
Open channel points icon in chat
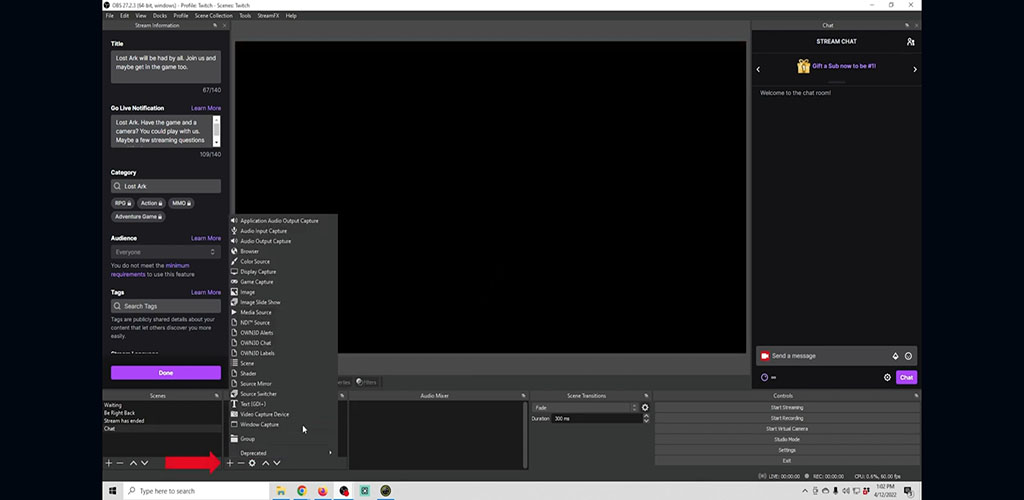(x=764, y=377)
